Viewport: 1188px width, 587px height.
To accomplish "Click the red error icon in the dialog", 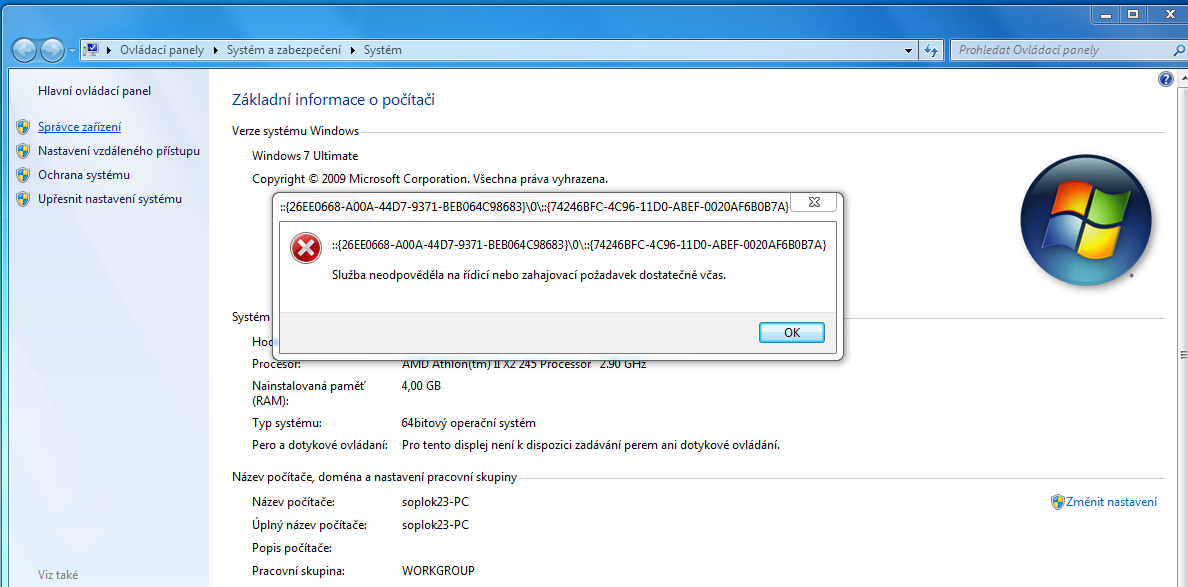I will coord(305,248).
